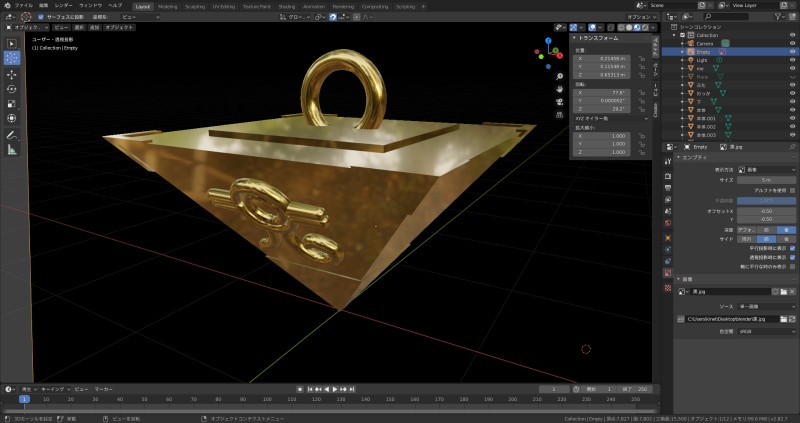
Task: Open the XYZ オイラー角 rotation mode dropdown
Action: coord(611,118)
